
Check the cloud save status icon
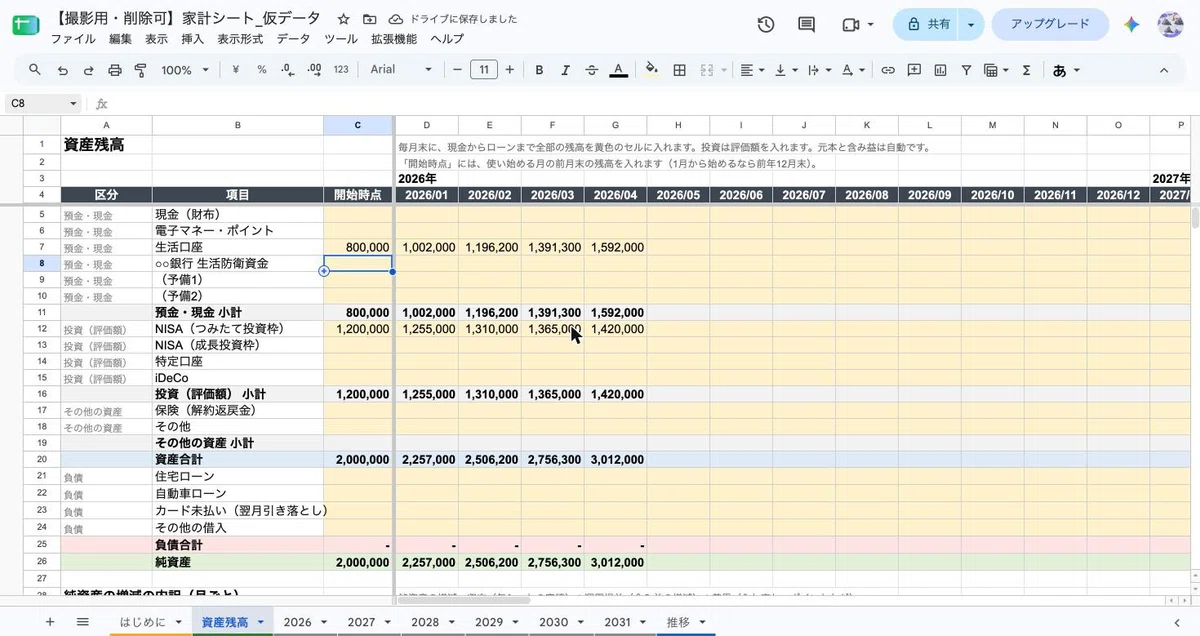(x=396, y=20)
